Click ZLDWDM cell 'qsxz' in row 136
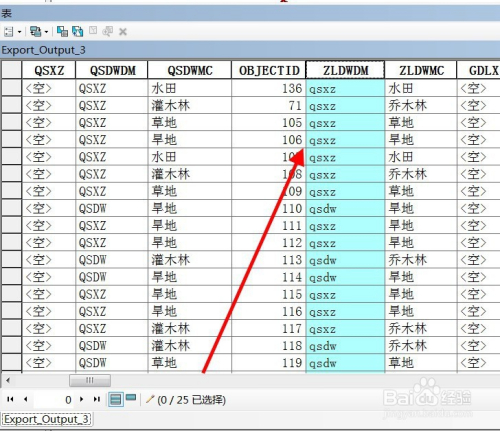500x431 pixels. click(x=345, y=88)
